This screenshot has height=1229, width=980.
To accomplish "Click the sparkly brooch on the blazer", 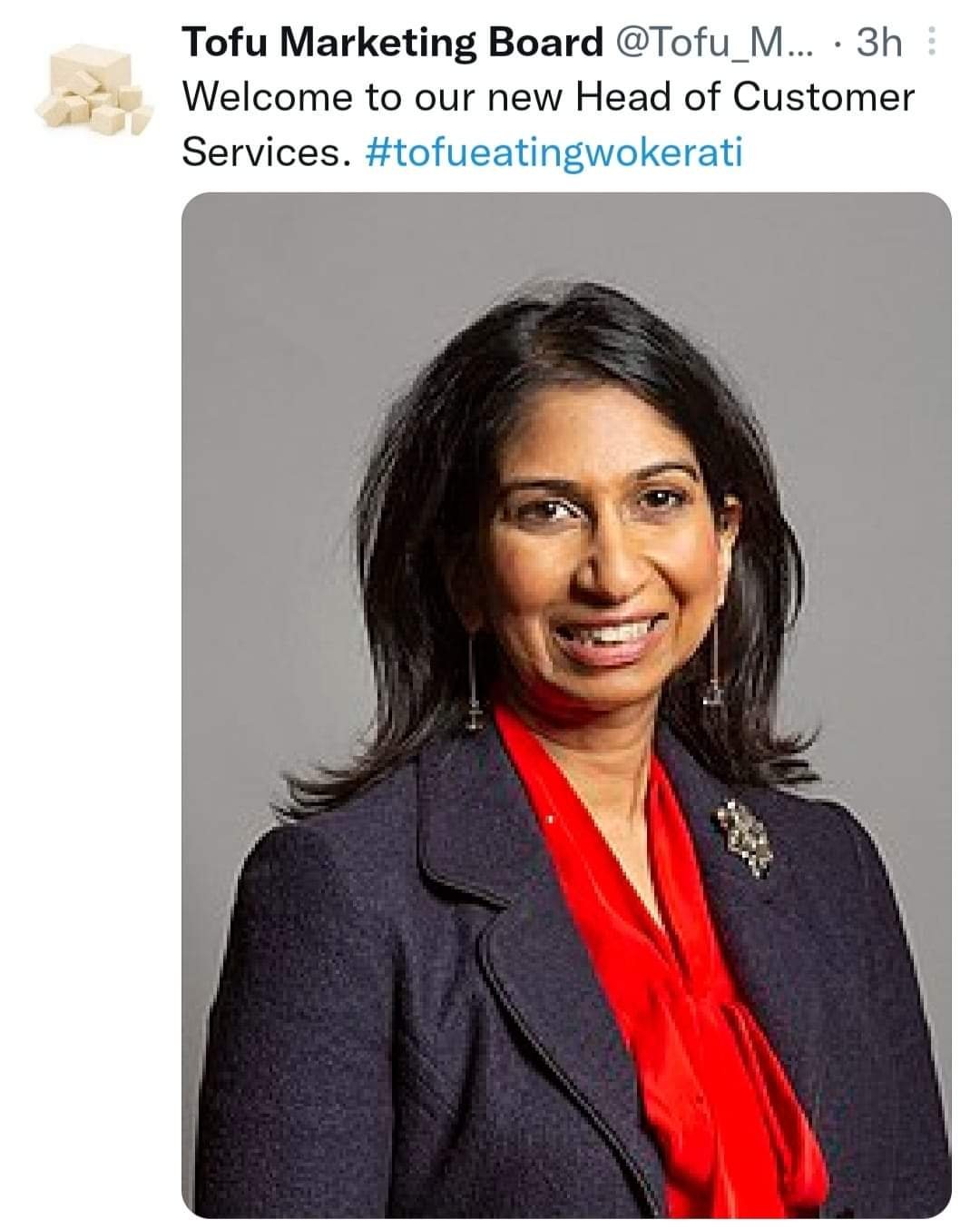I will click(x=745, y=839).
